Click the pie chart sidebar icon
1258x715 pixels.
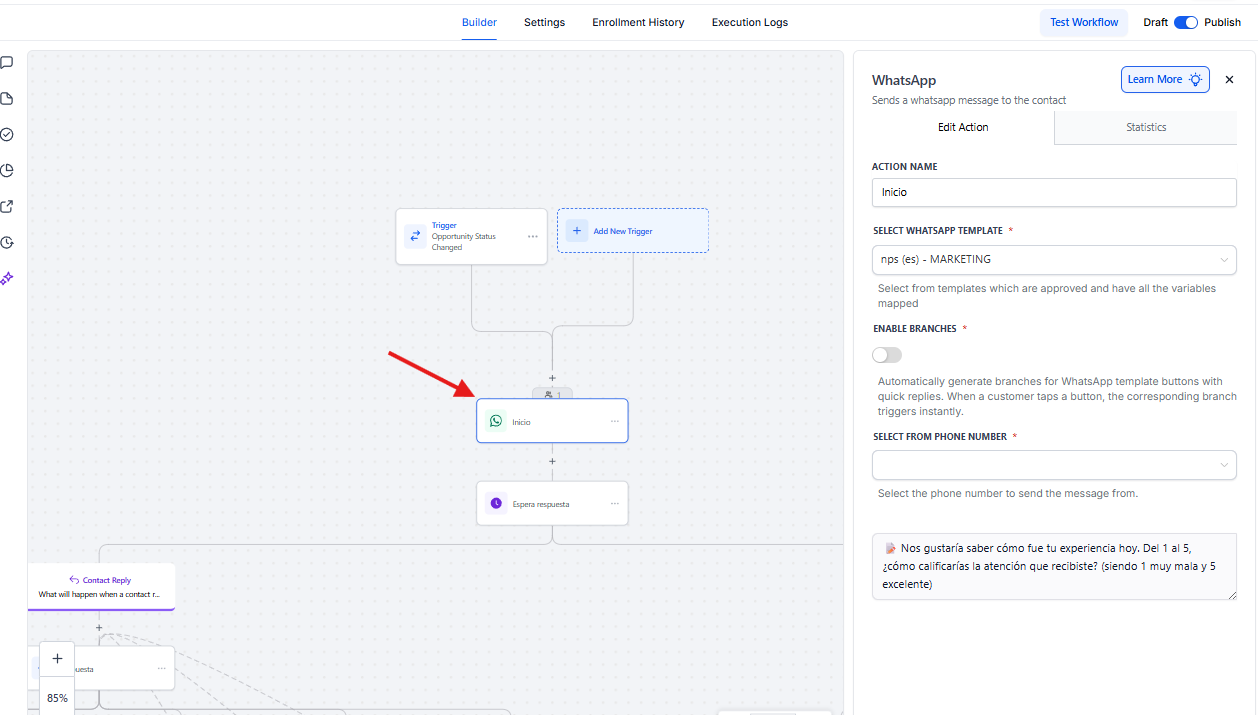pyautogui.click(x=7, y=170)
